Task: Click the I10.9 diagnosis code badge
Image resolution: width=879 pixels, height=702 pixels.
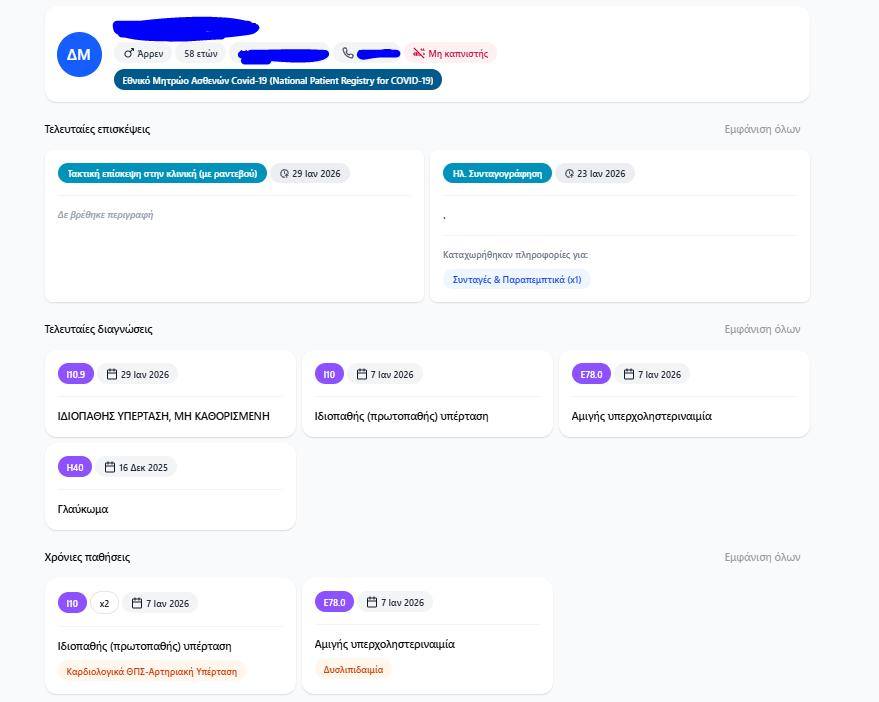Action: pos(75,375)
